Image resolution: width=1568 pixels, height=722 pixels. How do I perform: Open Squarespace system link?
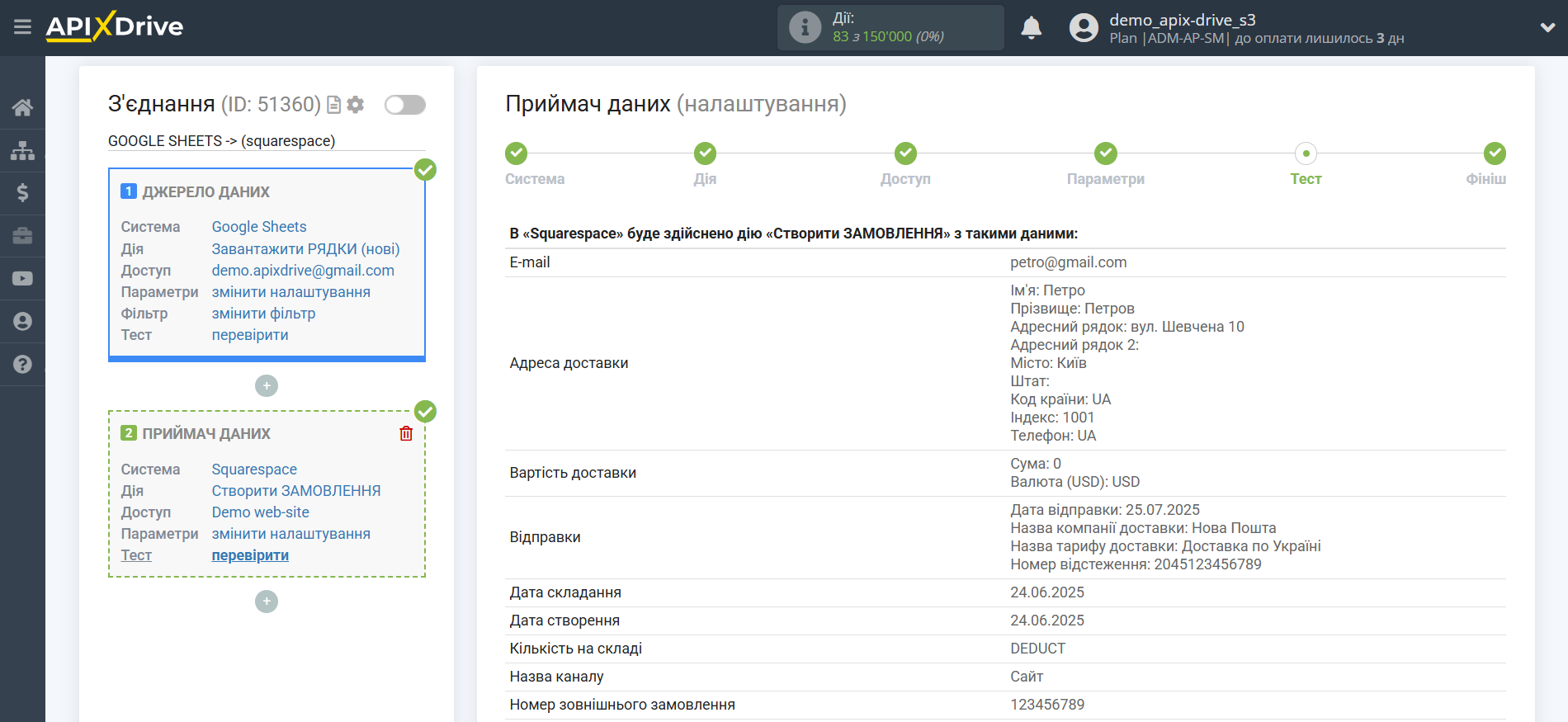(x=254, y=470)
